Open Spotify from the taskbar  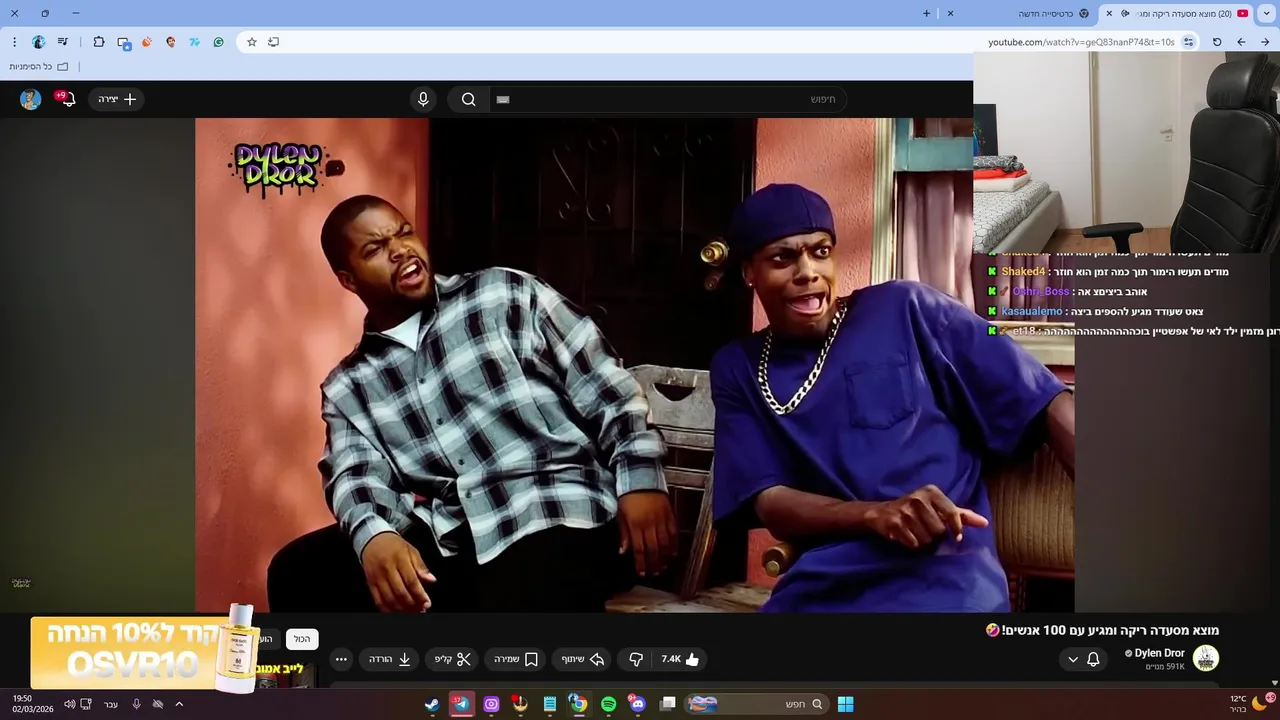[609, 704]
